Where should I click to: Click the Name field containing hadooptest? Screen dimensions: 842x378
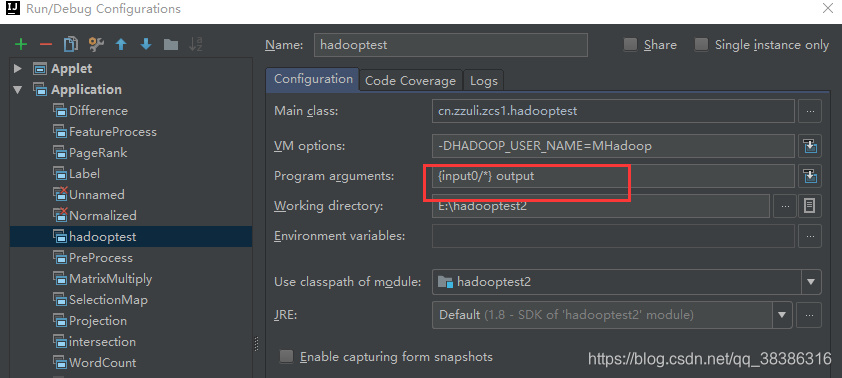coord(451,45)
